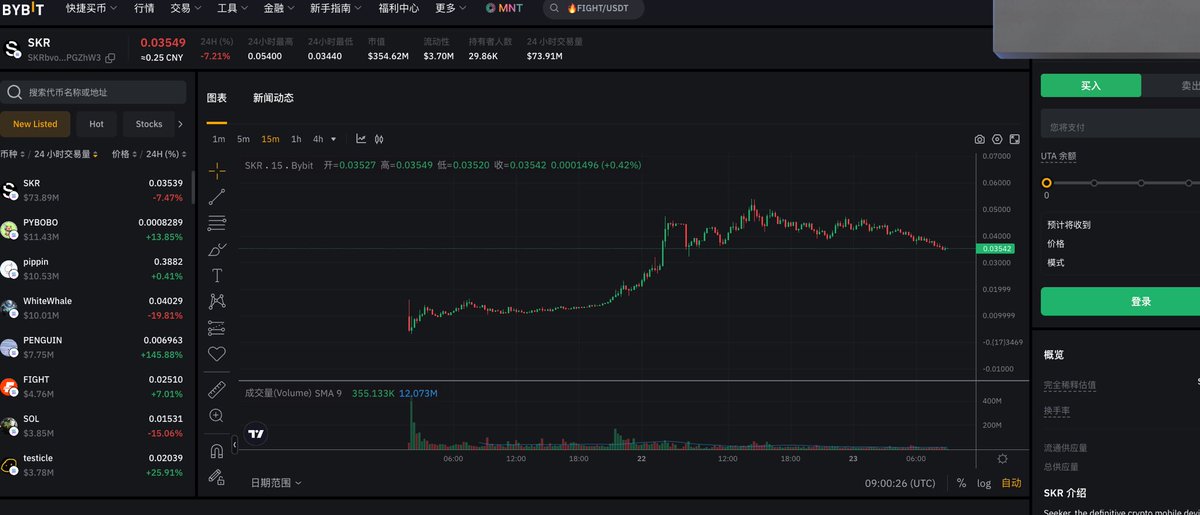Click the 买入 buy button
This screenshot has width=1200, height=515.
[x=1090, y=86]
